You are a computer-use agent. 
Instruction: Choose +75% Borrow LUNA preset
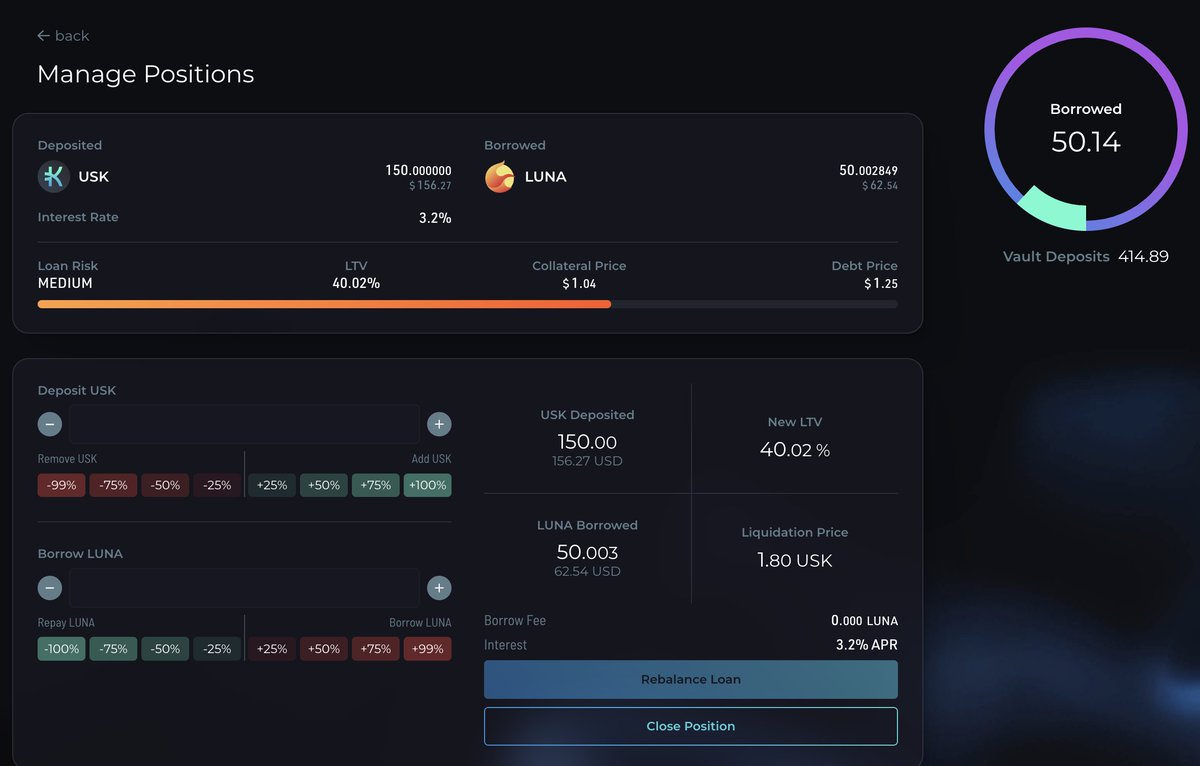376,649
